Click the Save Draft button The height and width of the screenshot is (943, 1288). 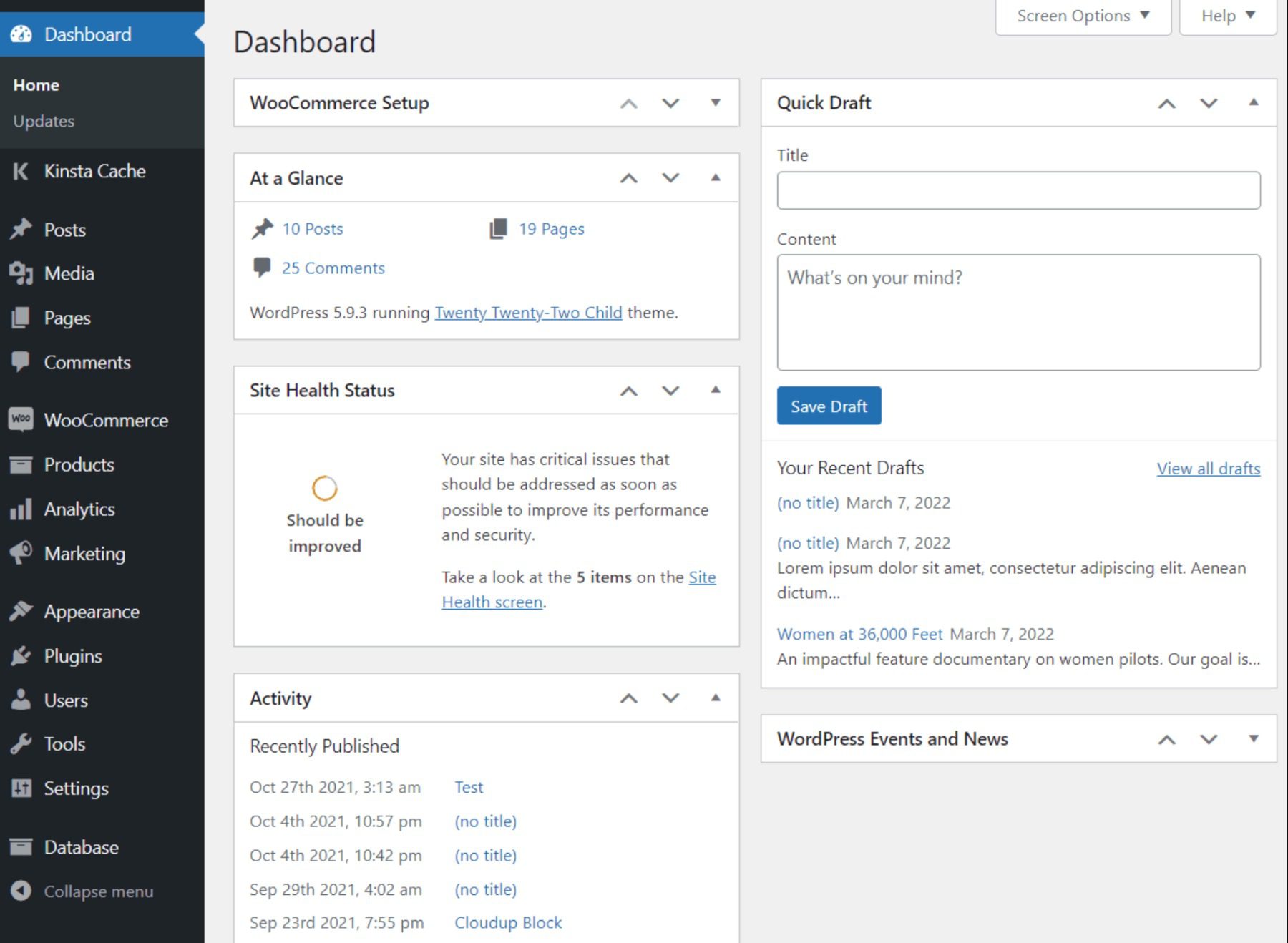pos(828,406)
